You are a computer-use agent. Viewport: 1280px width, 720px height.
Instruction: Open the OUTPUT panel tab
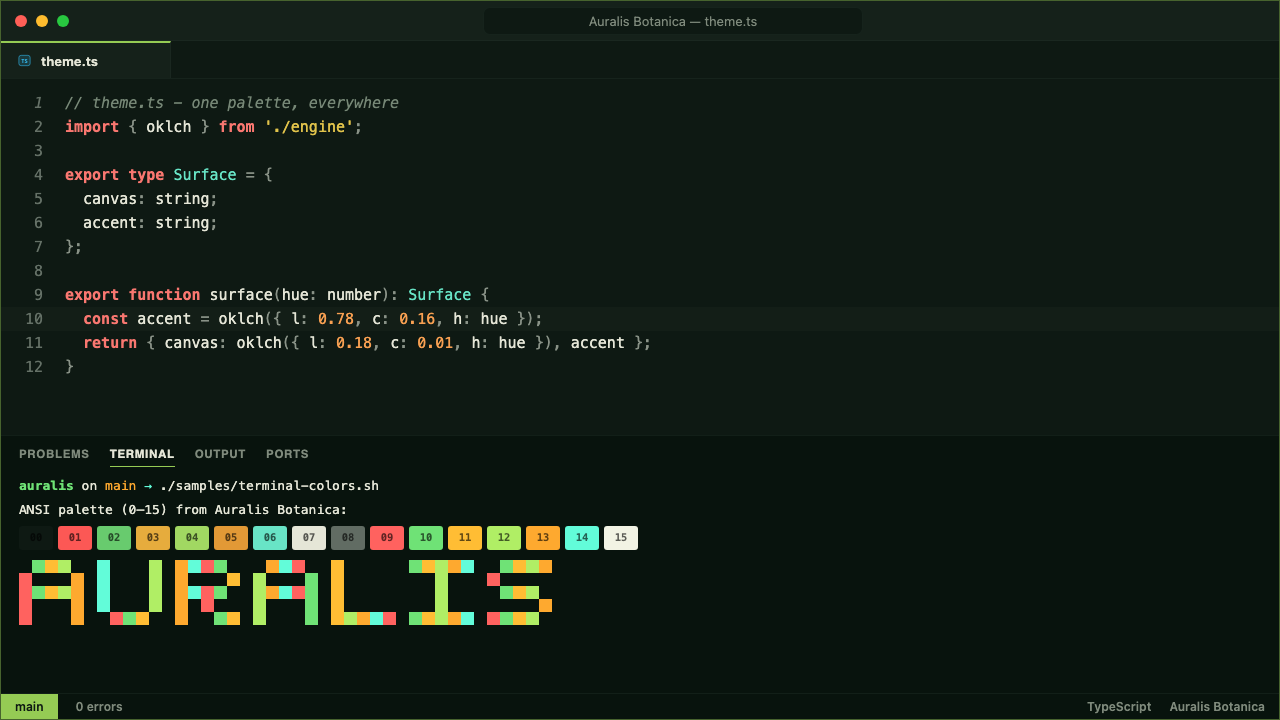point(220,454)
